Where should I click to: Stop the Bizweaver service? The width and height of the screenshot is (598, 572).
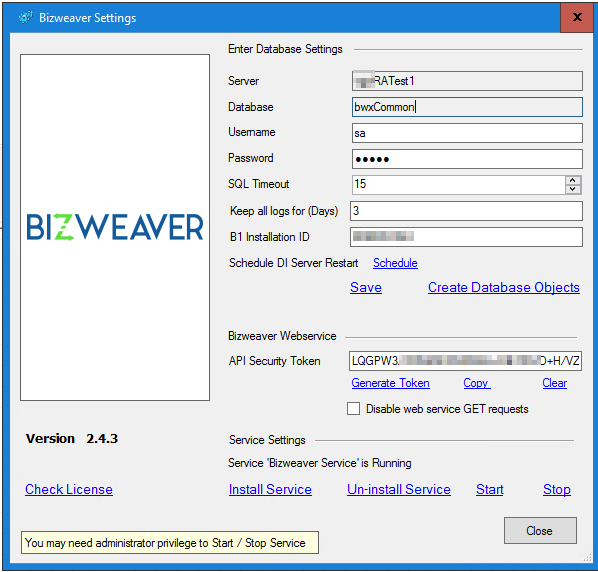click(x=557, y=489)
